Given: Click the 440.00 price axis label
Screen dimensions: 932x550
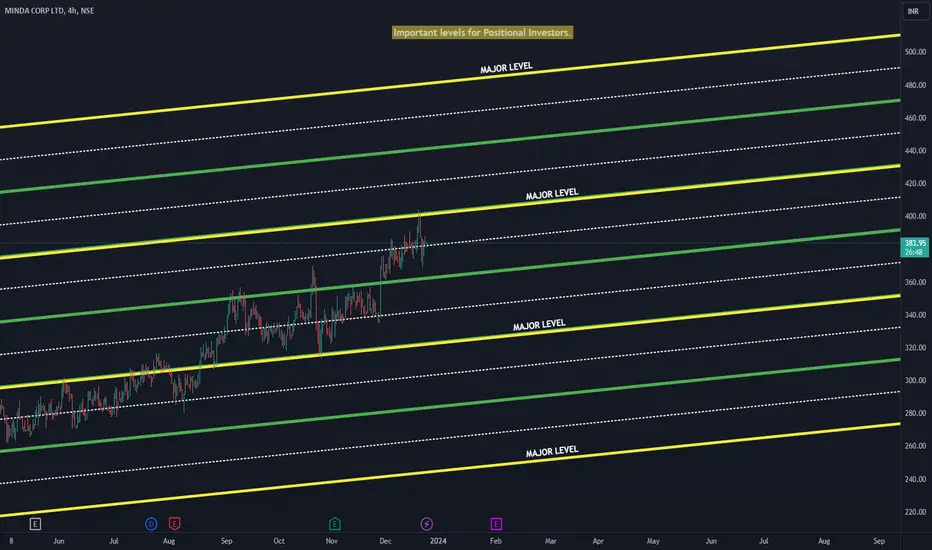Looking at the screenshot, I should pyautogui.click(x=915, y=150).
